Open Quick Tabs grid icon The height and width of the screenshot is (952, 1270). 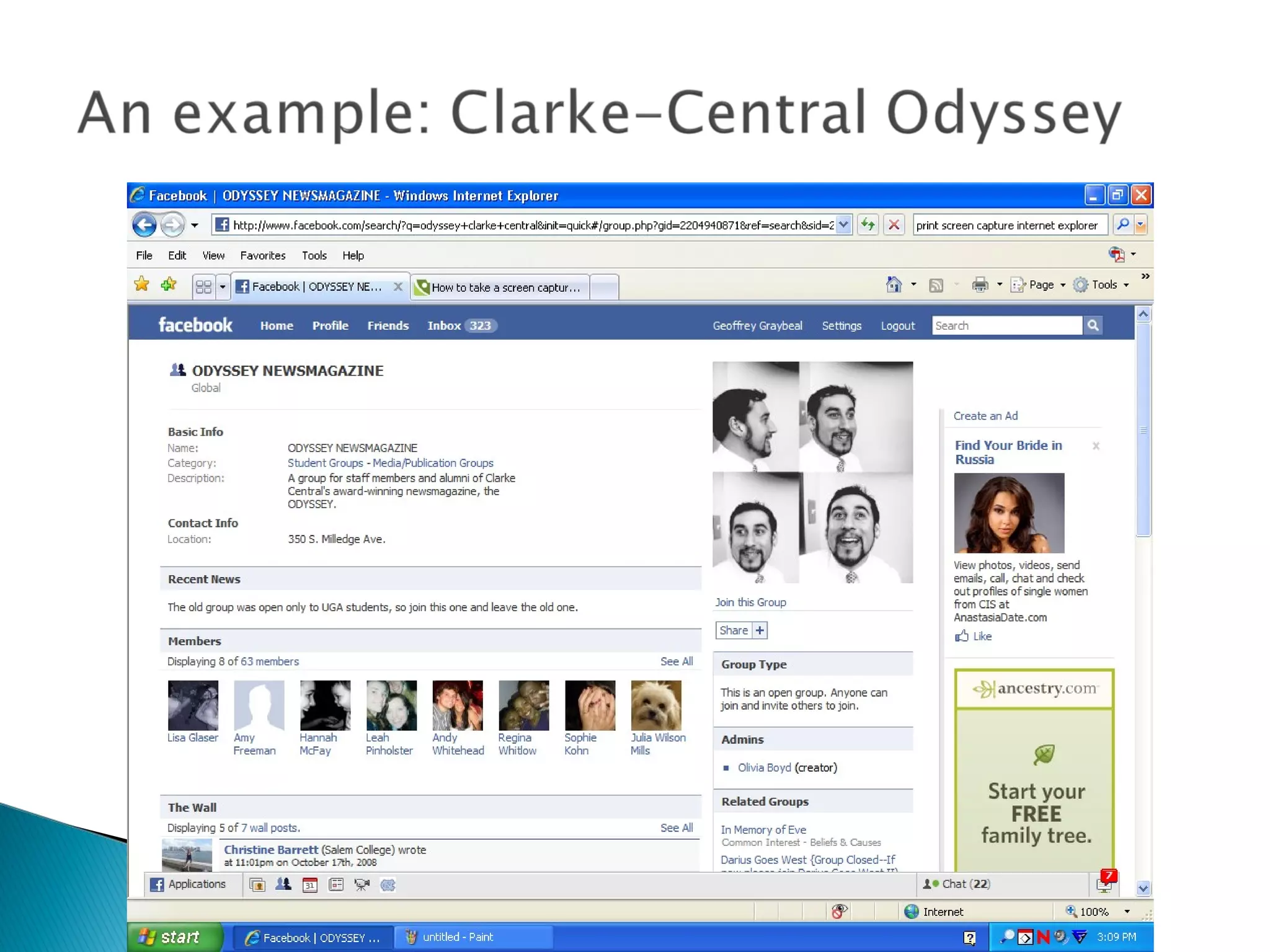point(203,286)
